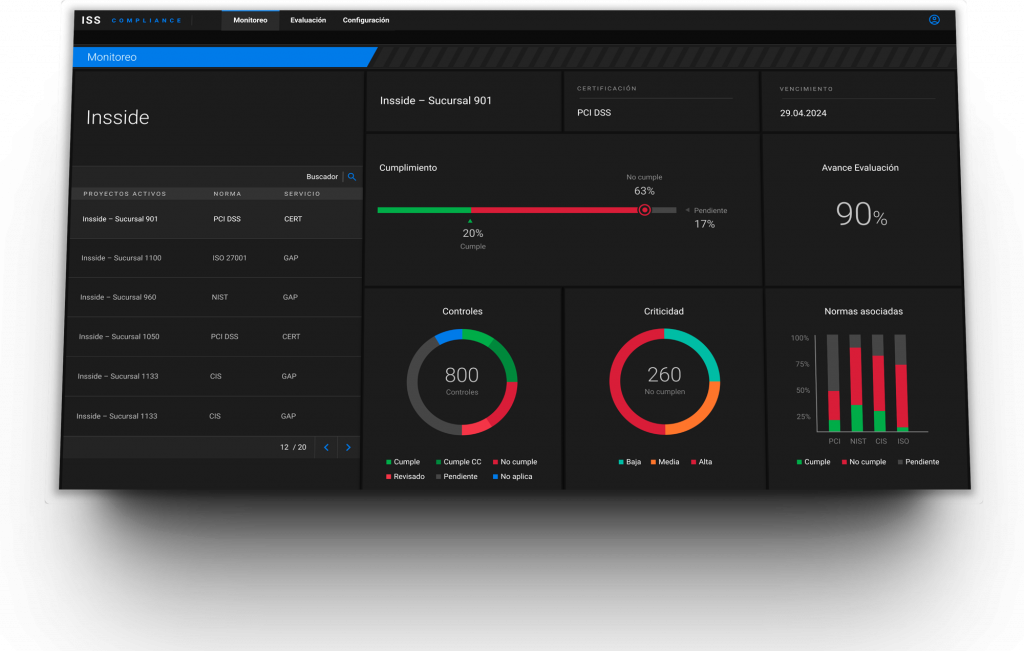Click the 63% No cumple marker on compliance bar
The width and height of the screenshot is (1024, 651).
click(x=645, y=210)
